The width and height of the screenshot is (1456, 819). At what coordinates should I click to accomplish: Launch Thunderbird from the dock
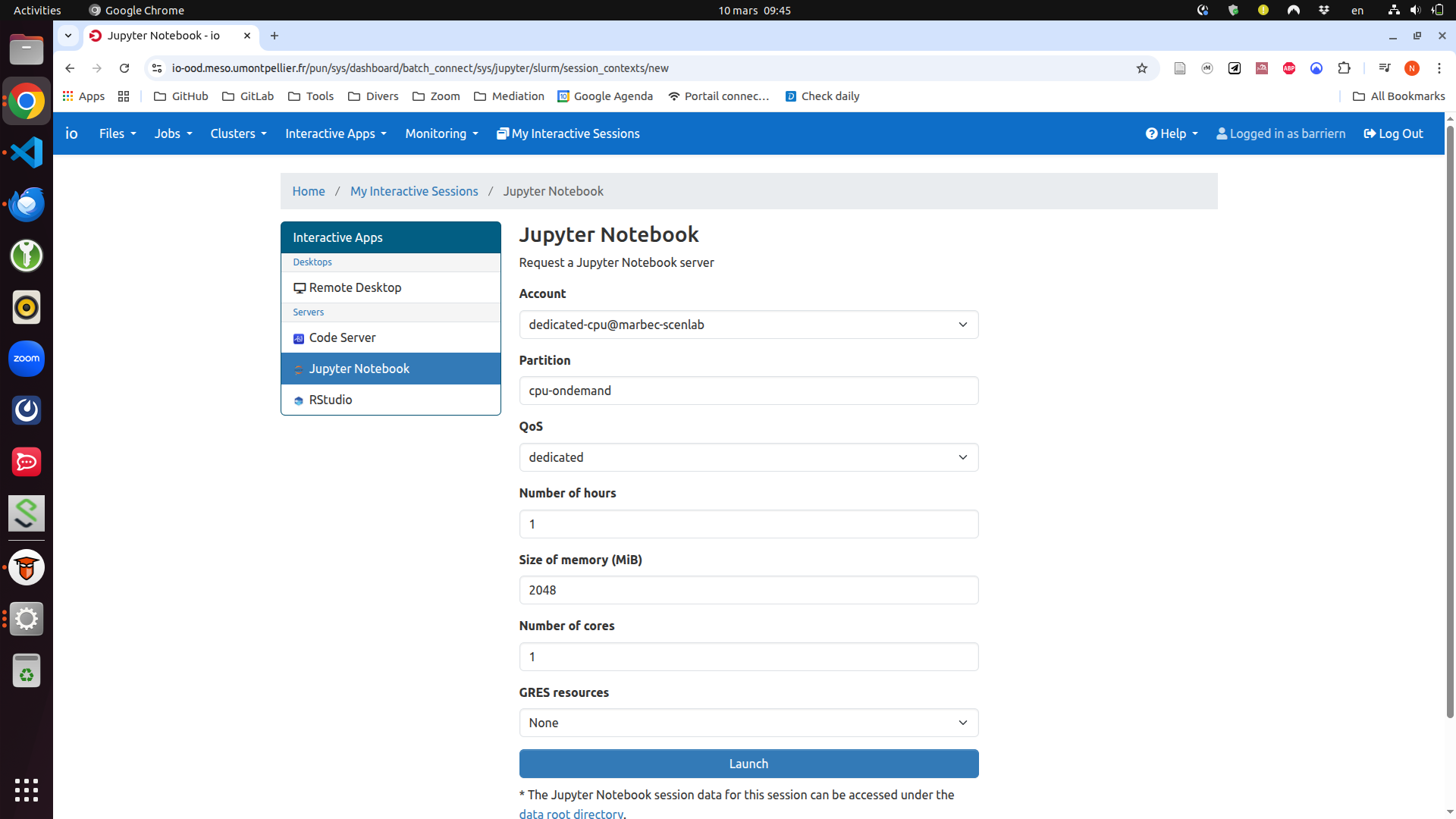click(27, 204)
